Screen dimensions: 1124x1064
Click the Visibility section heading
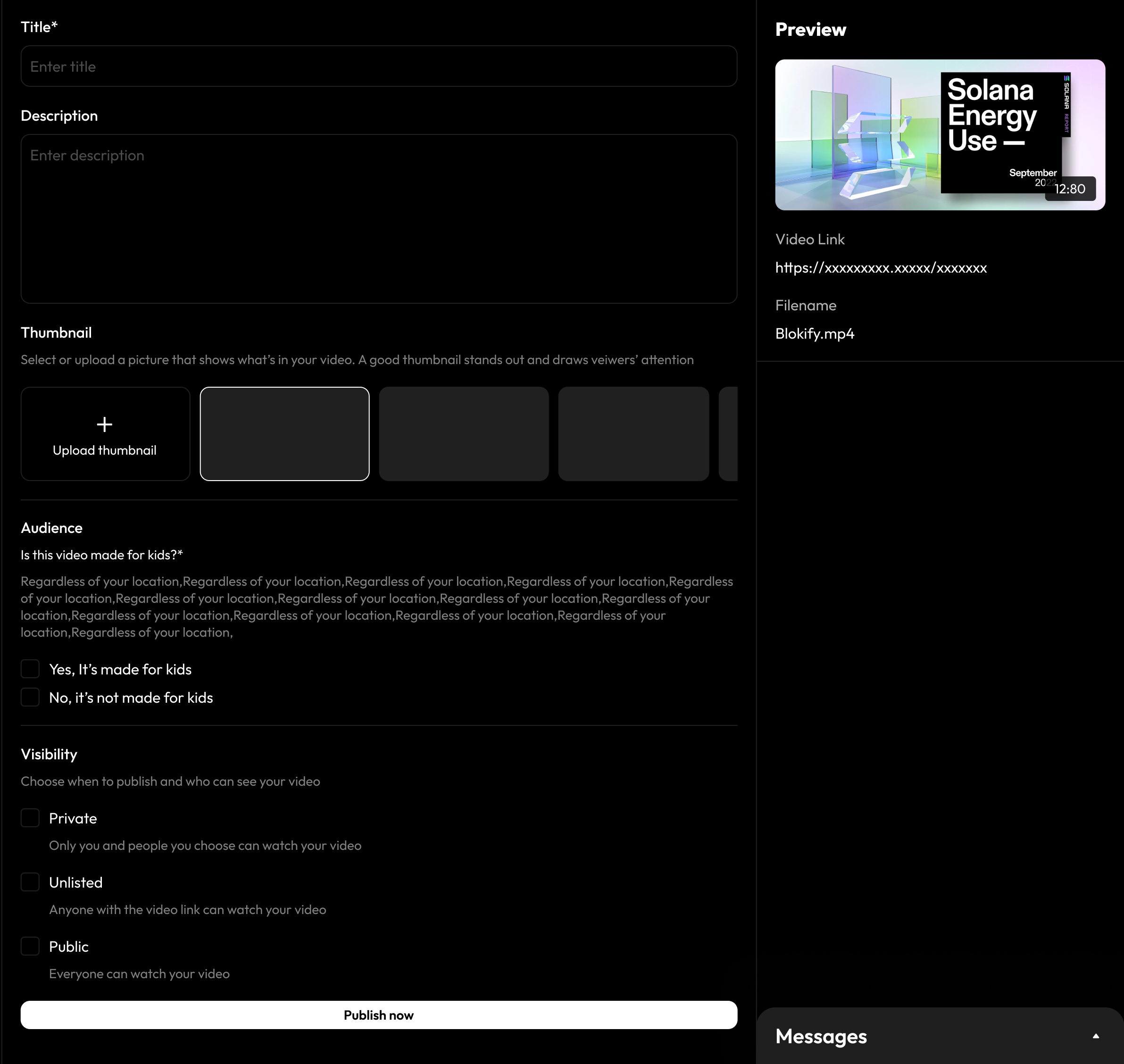[49, 754]
